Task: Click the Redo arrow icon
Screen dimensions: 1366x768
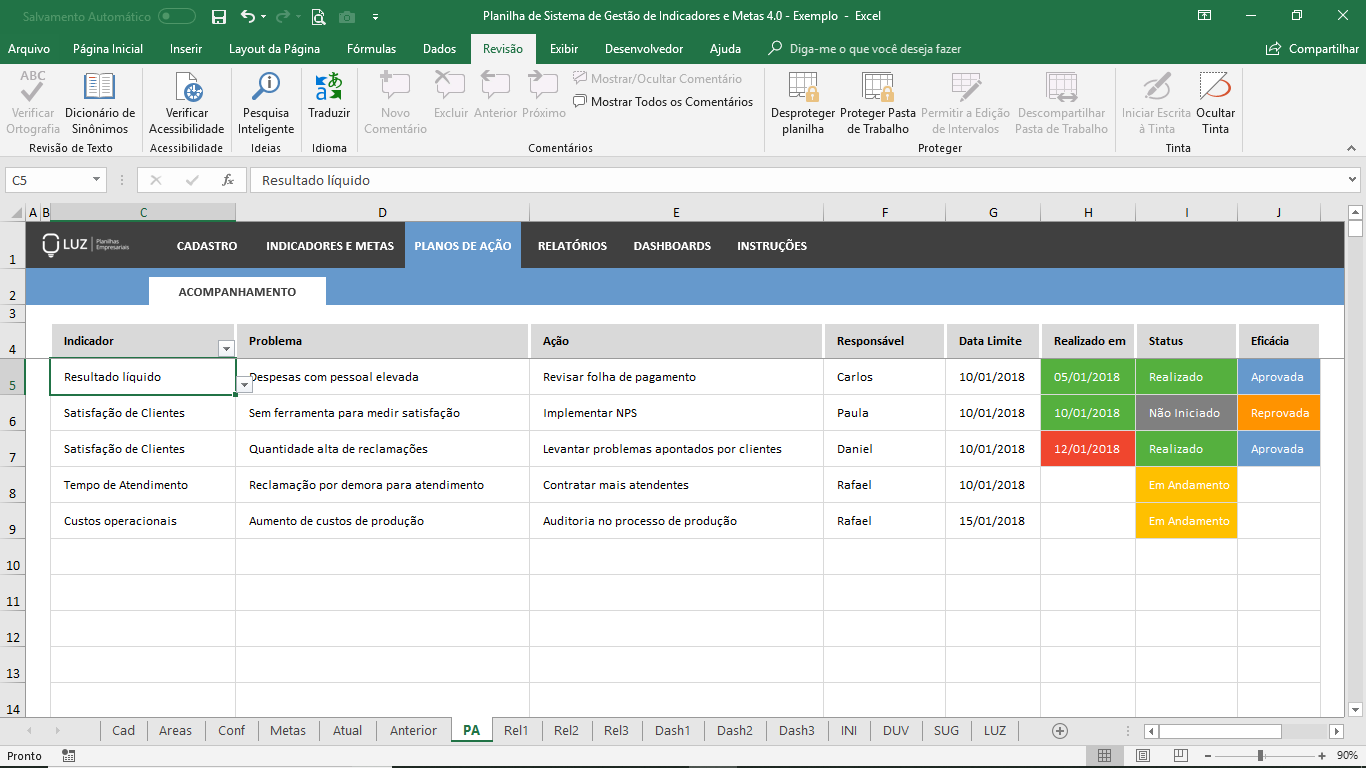Action: [x=283, y=16]
